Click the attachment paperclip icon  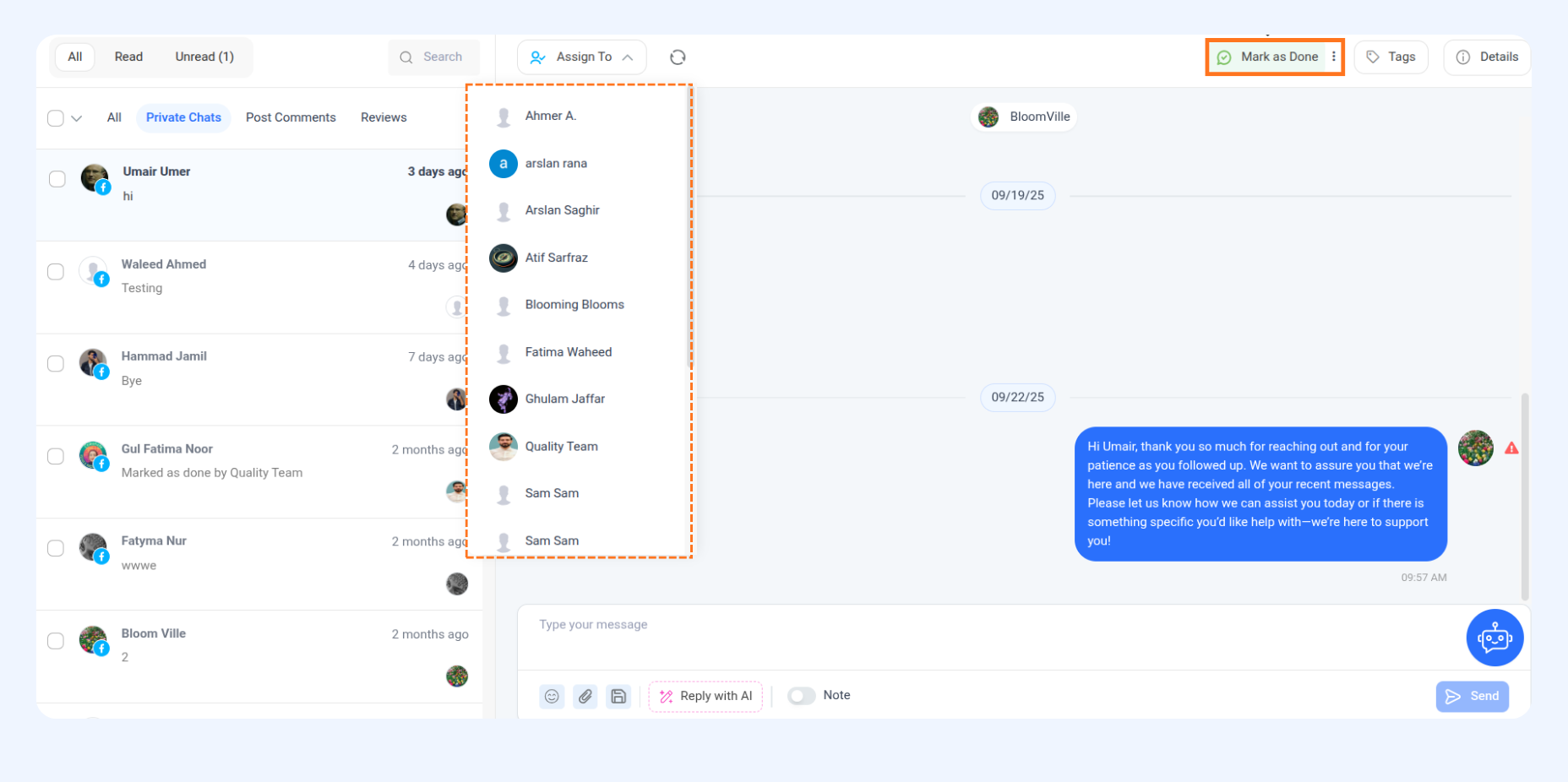click(585, 696)
